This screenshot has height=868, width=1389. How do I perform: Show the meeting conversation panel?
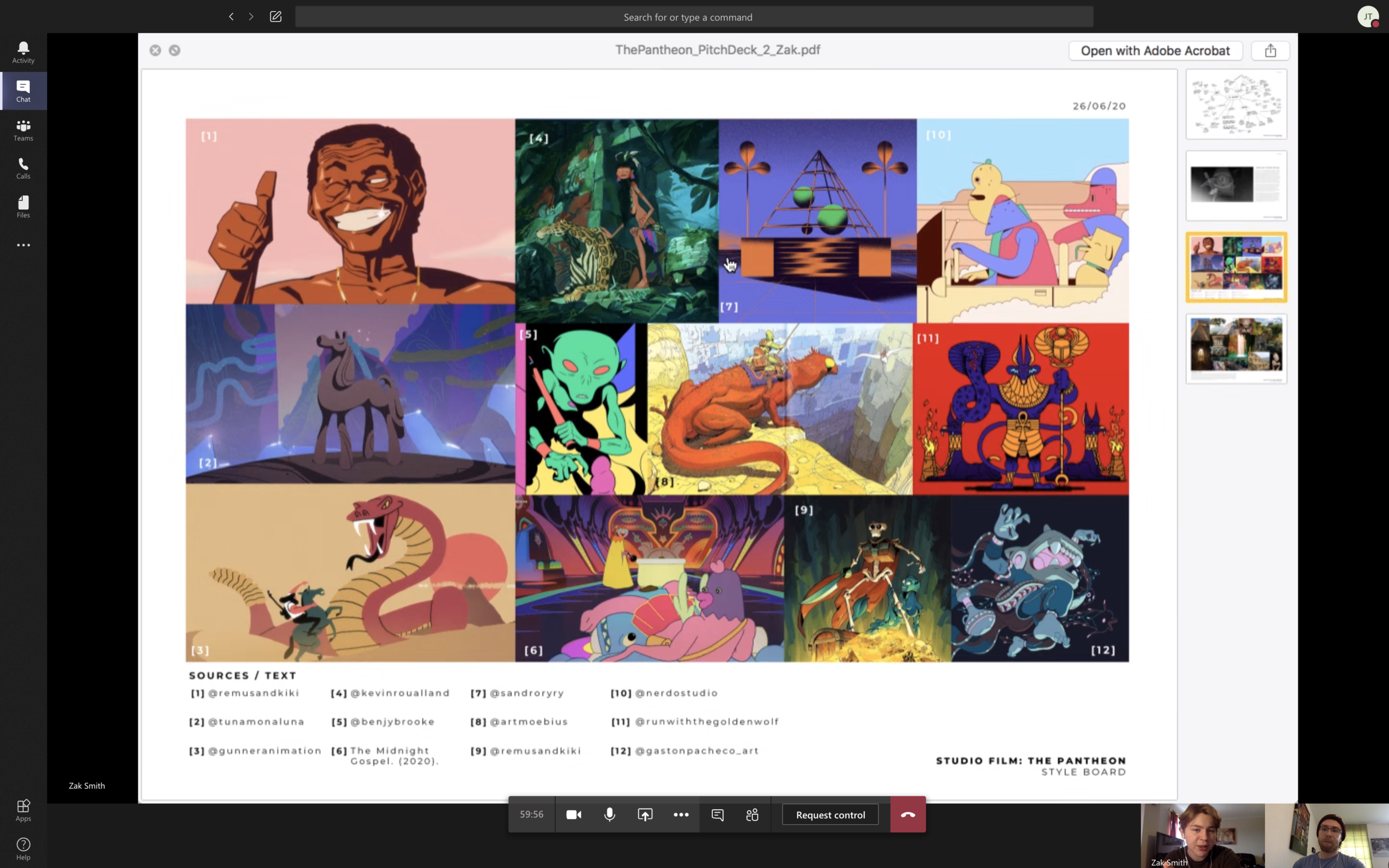click(x=717, y=814)
